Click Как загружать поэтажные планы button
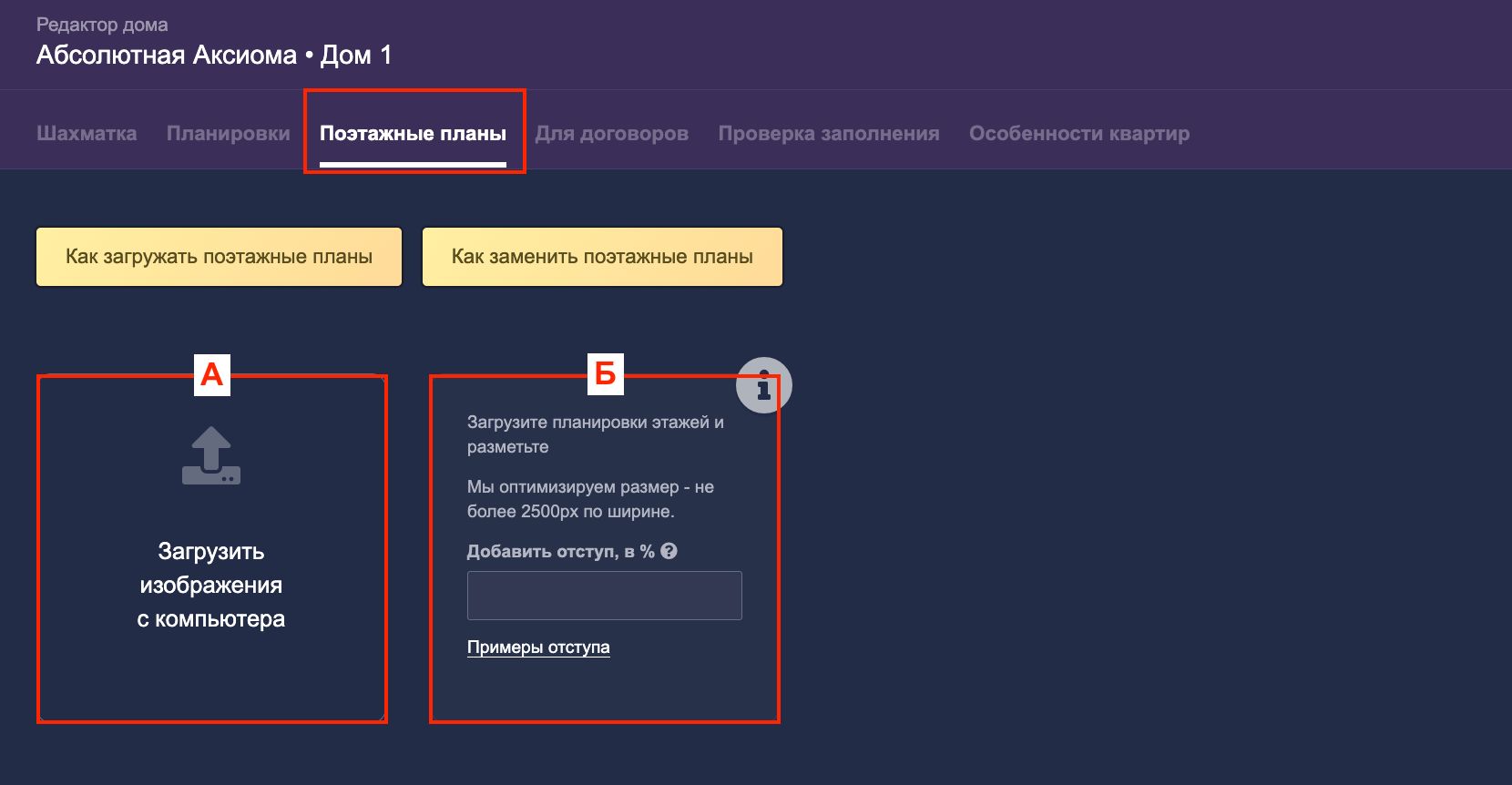This screenshot has height=785, width=1512. click(219, 257)
